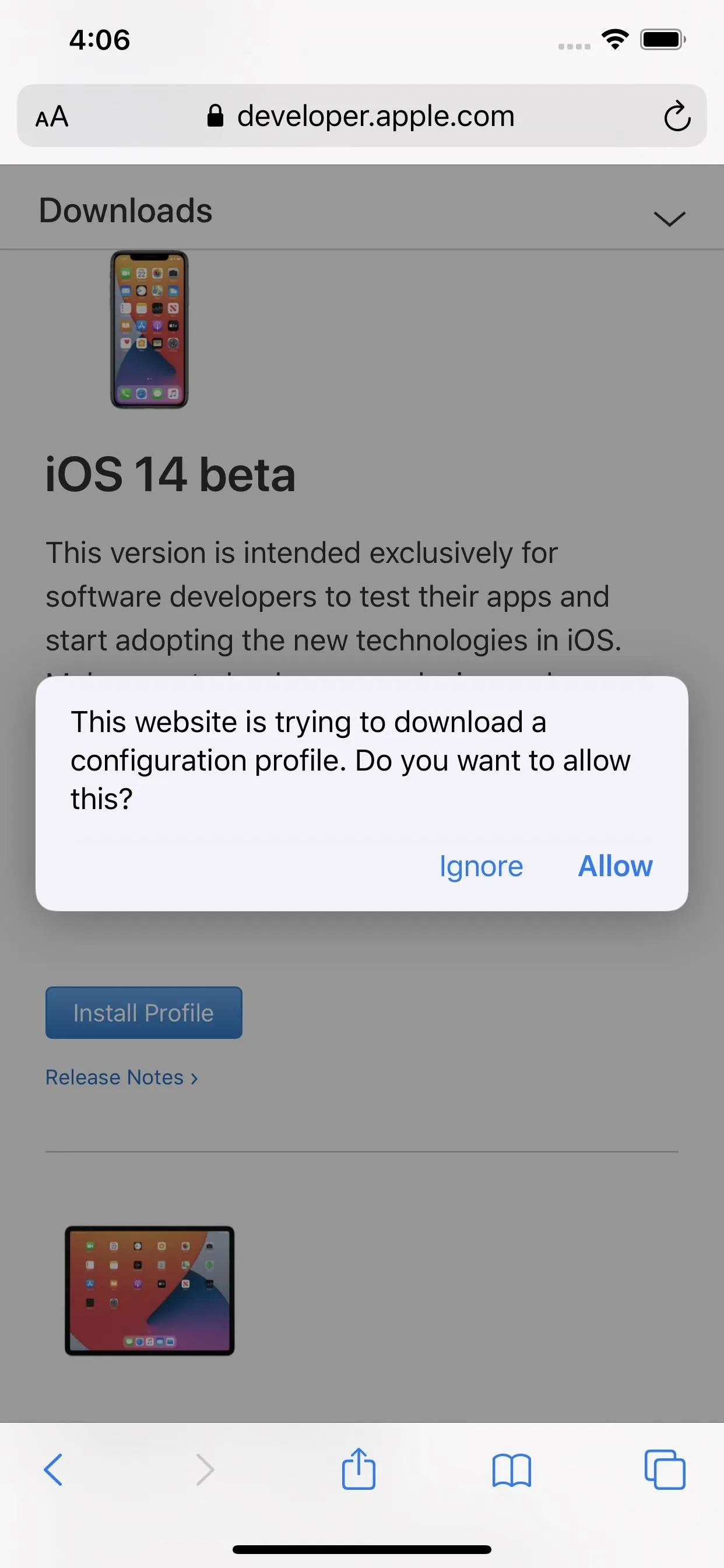This screenshot has height=1568, width=724.
Task: Tap the home indicator bar
Action: pyautogui.click(x=361, y=1549)
